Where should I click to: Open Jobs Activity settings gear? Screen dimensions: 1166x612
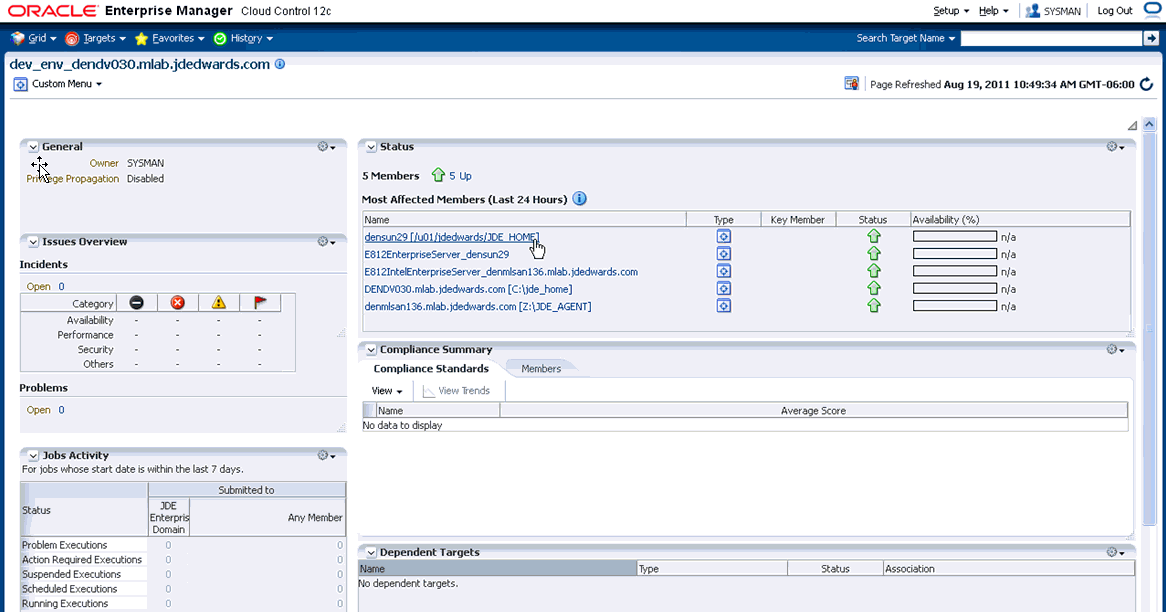(326, 455)
